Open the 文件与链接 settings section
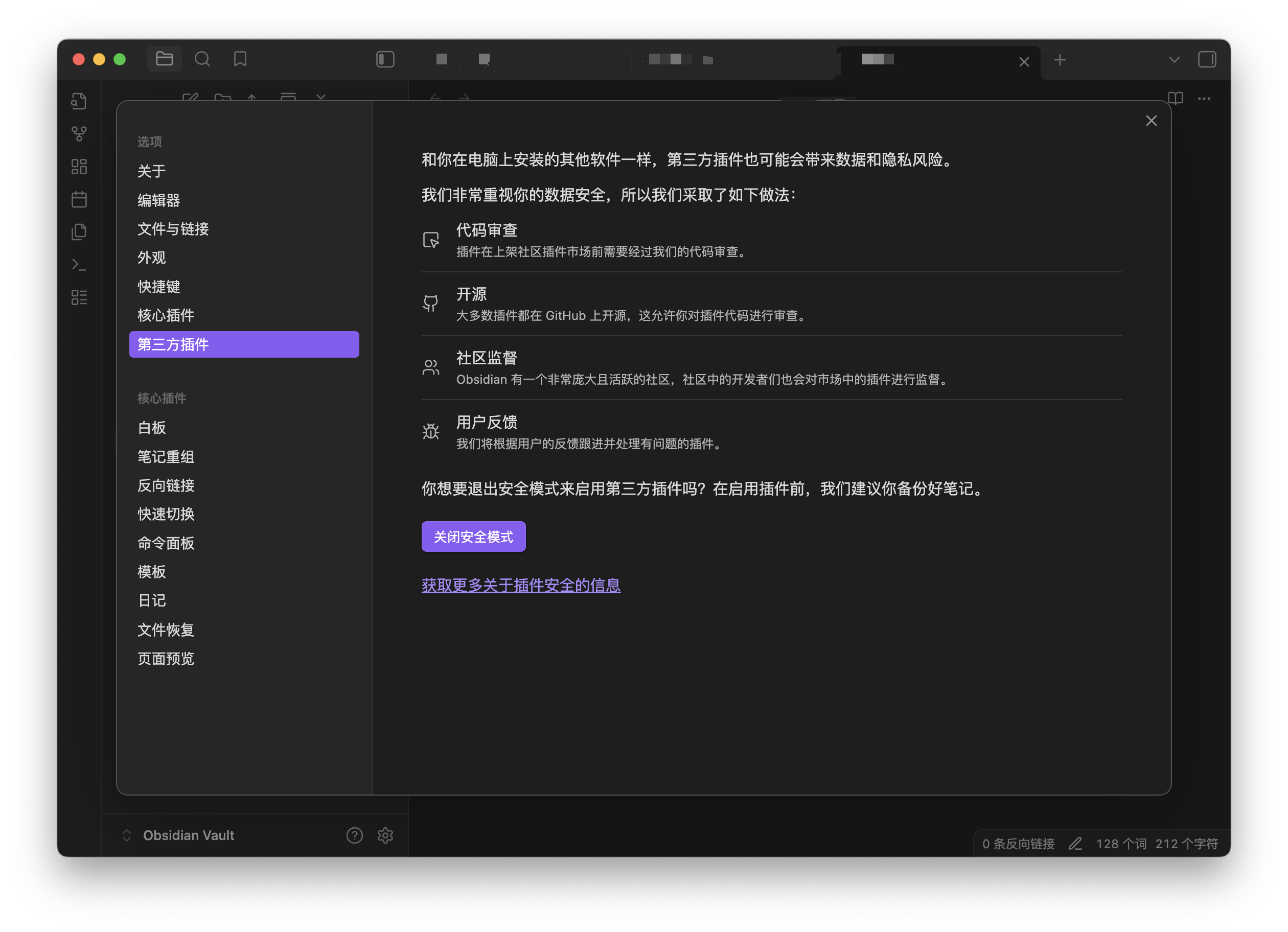Image resolution: width=1288 pixels, height=932 pixels. 244,229
